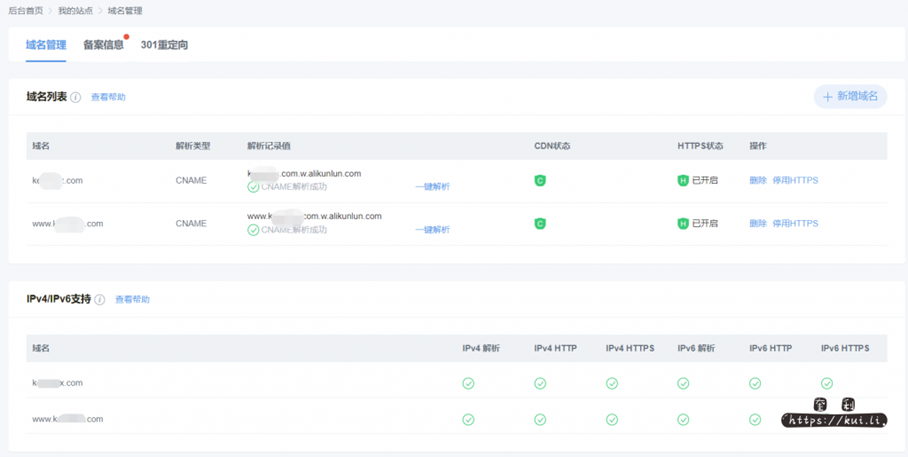Navigate to 我的站点 breadcrumb
The height and width of the screenshot is (457, 908).
click(x=75, y=11)
